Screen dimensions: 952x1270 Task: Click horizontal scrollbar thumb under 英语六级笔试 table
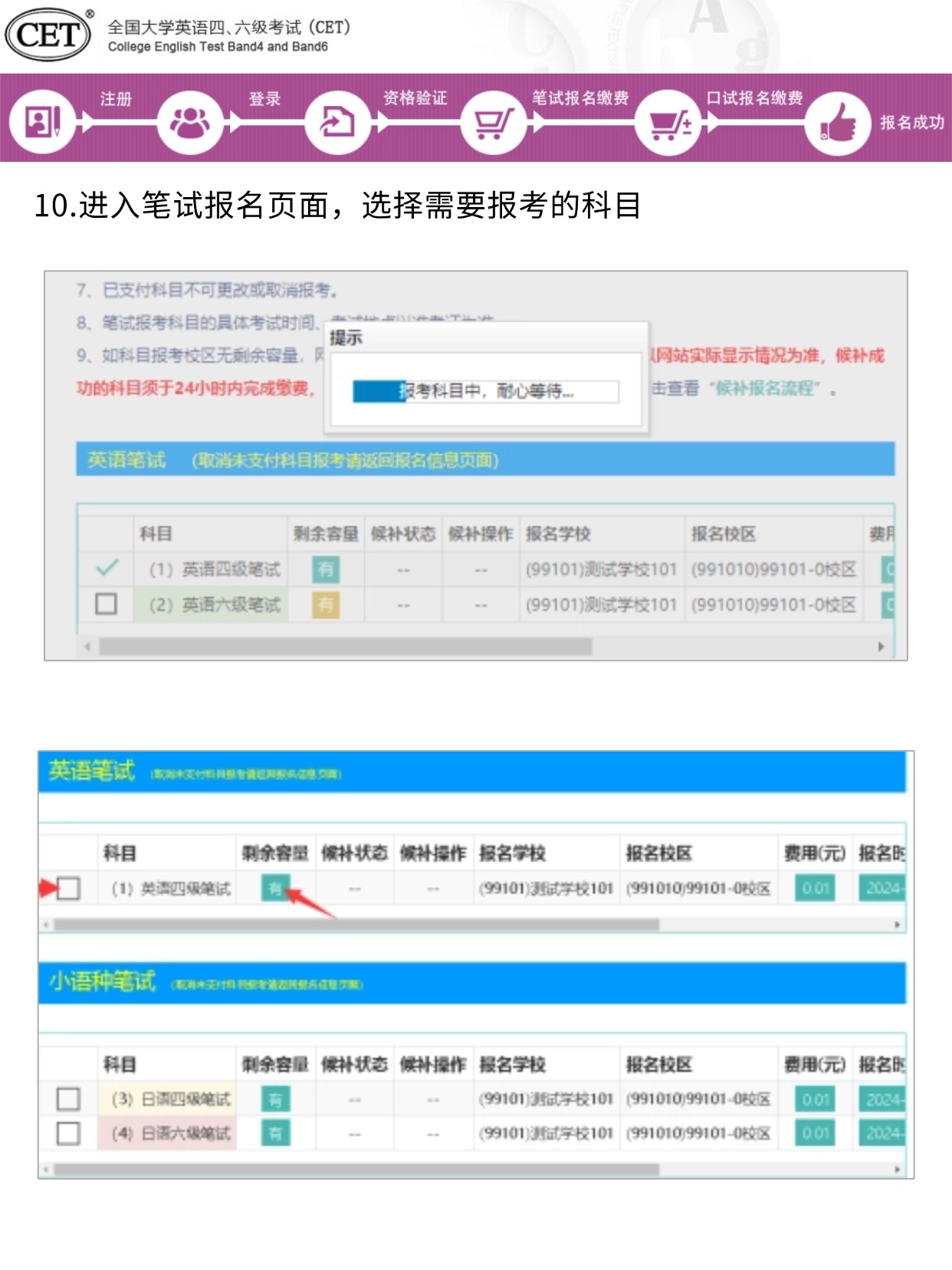(x=346, y=647)
